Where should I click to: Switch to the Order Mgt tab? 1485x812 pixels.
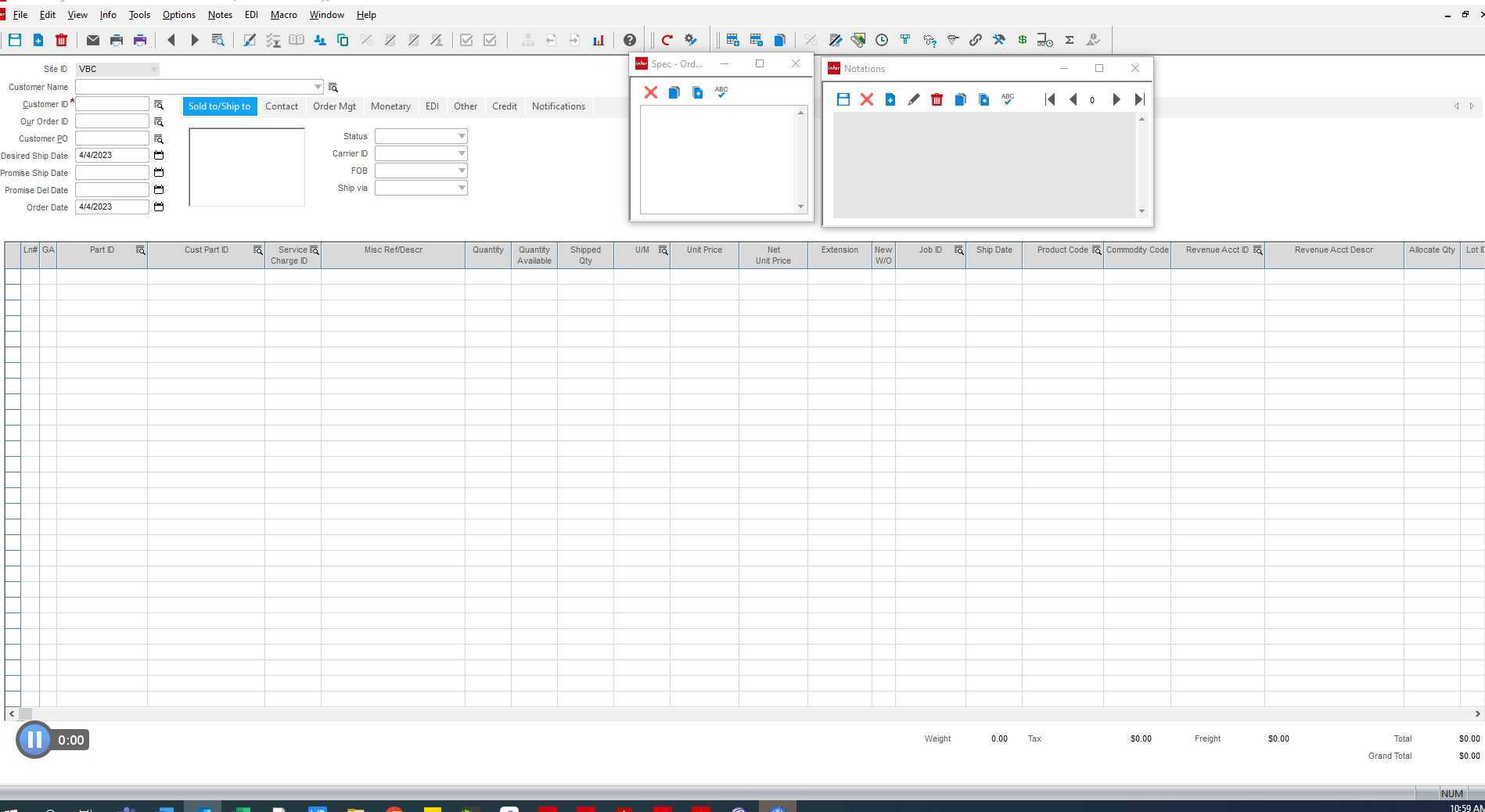coord(334,106)
